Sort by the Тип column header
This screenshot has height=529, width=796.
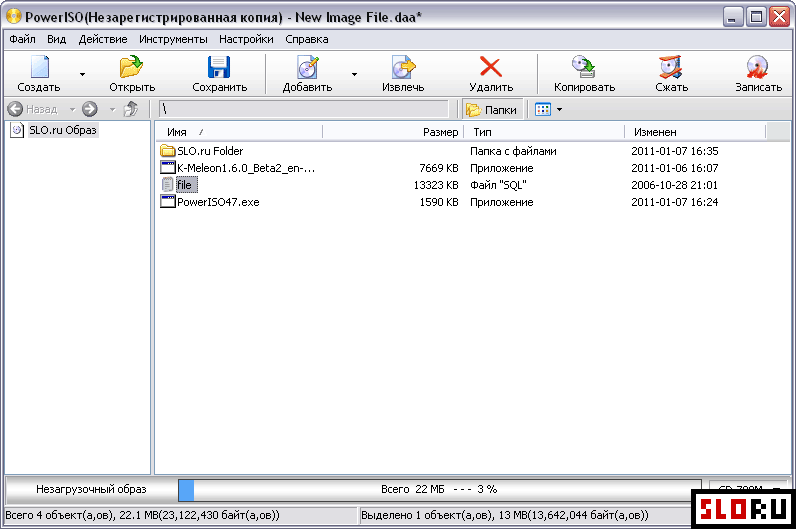click(544, 132)
